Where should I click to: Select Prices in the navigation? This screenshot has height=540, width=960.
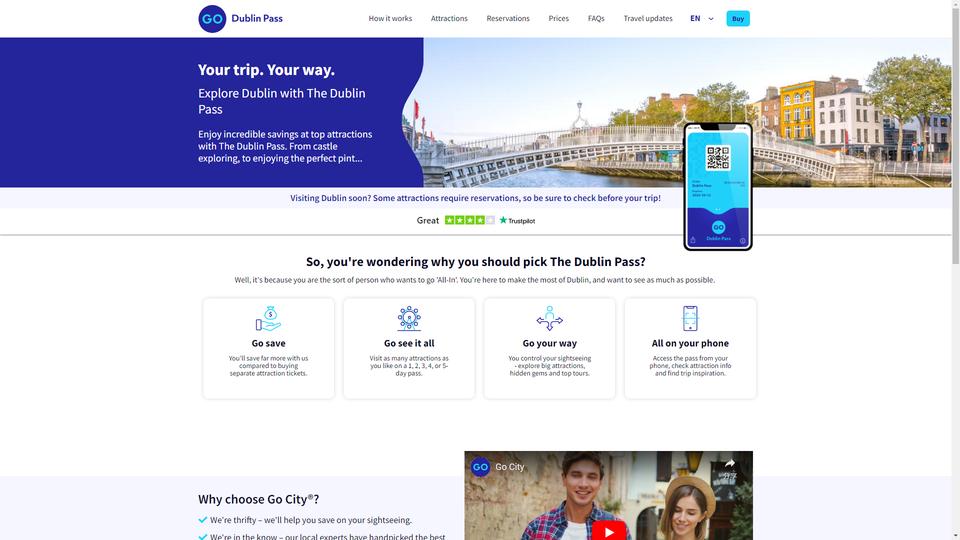pyautogui.click(x=558, y=18)
